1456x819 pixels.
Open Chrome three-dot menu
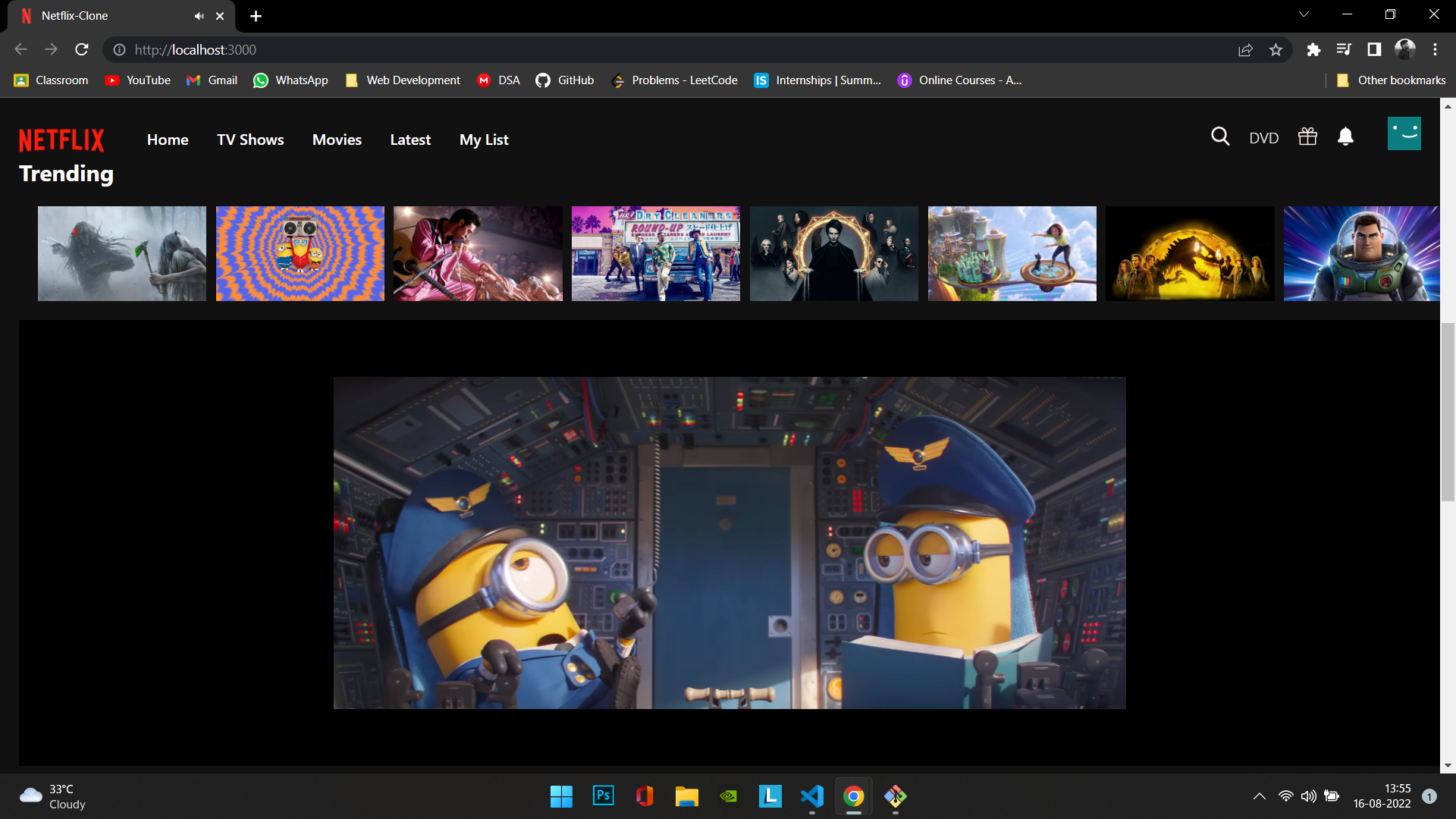click(1435, 50)
